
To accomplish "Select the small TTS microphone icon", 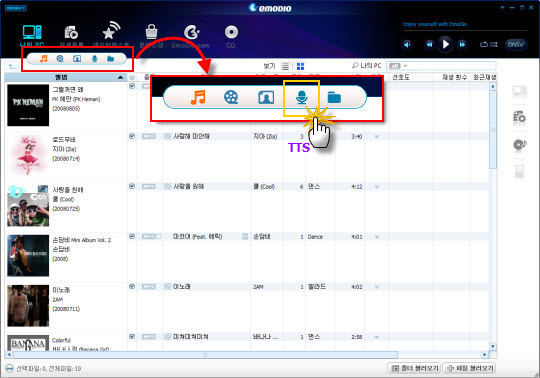I will (x=94, y=59).
